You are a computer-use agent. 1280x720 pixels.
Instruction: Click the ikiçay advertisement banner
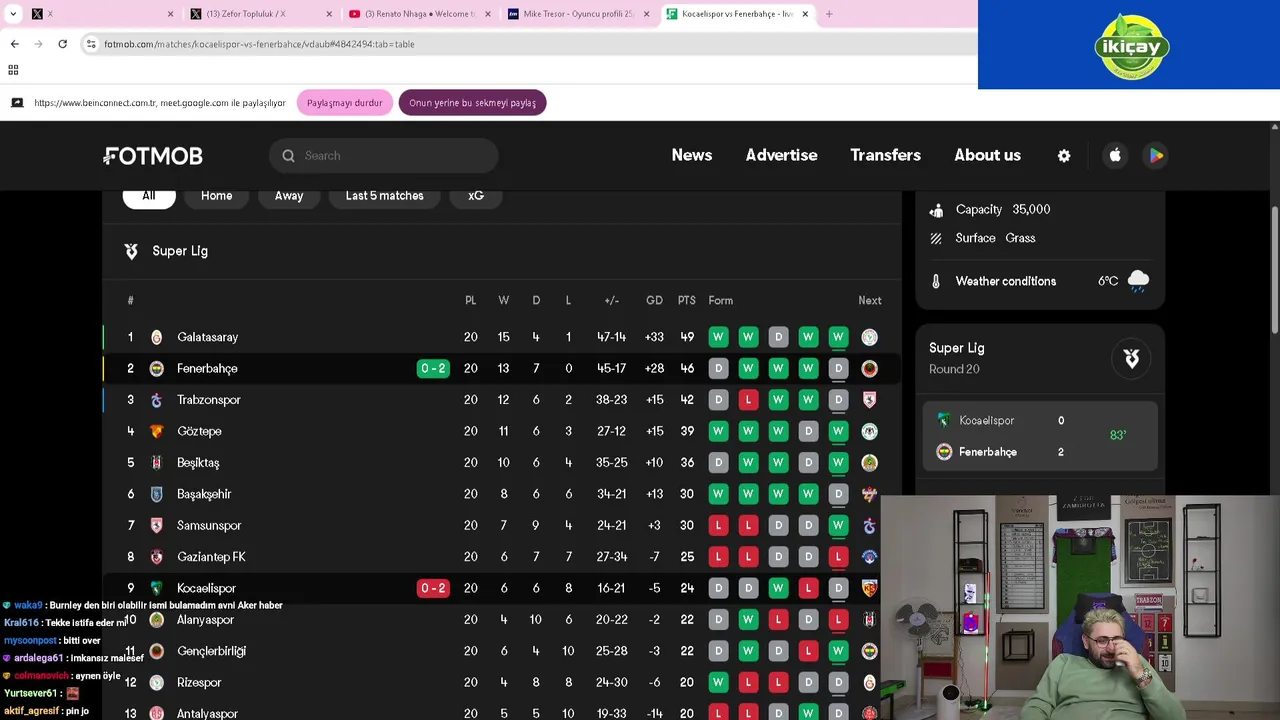1129,44
